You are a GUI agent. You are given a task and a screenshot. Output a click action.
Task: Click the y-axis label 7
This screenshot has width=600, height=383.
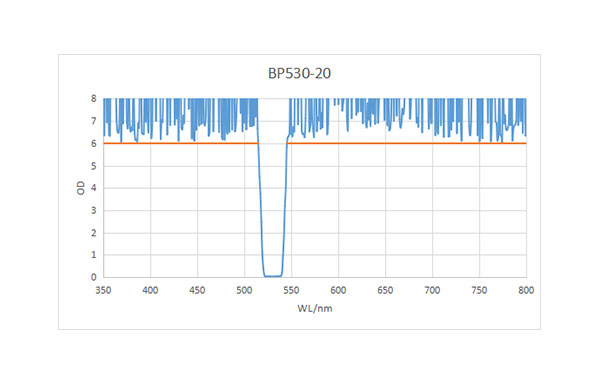pyautogui.click(x=94, y=121)
